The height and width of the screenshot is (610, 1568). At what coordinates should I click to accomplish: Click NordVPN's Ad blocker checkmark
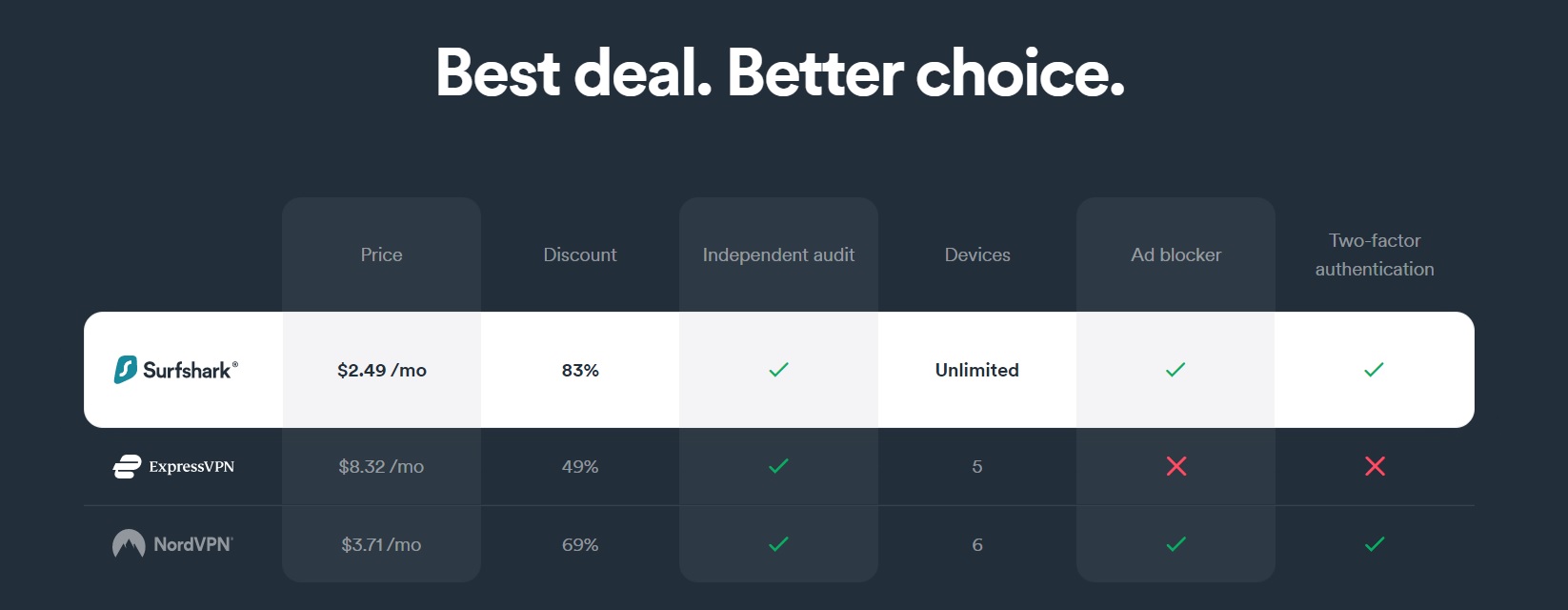click(1176, 544)
